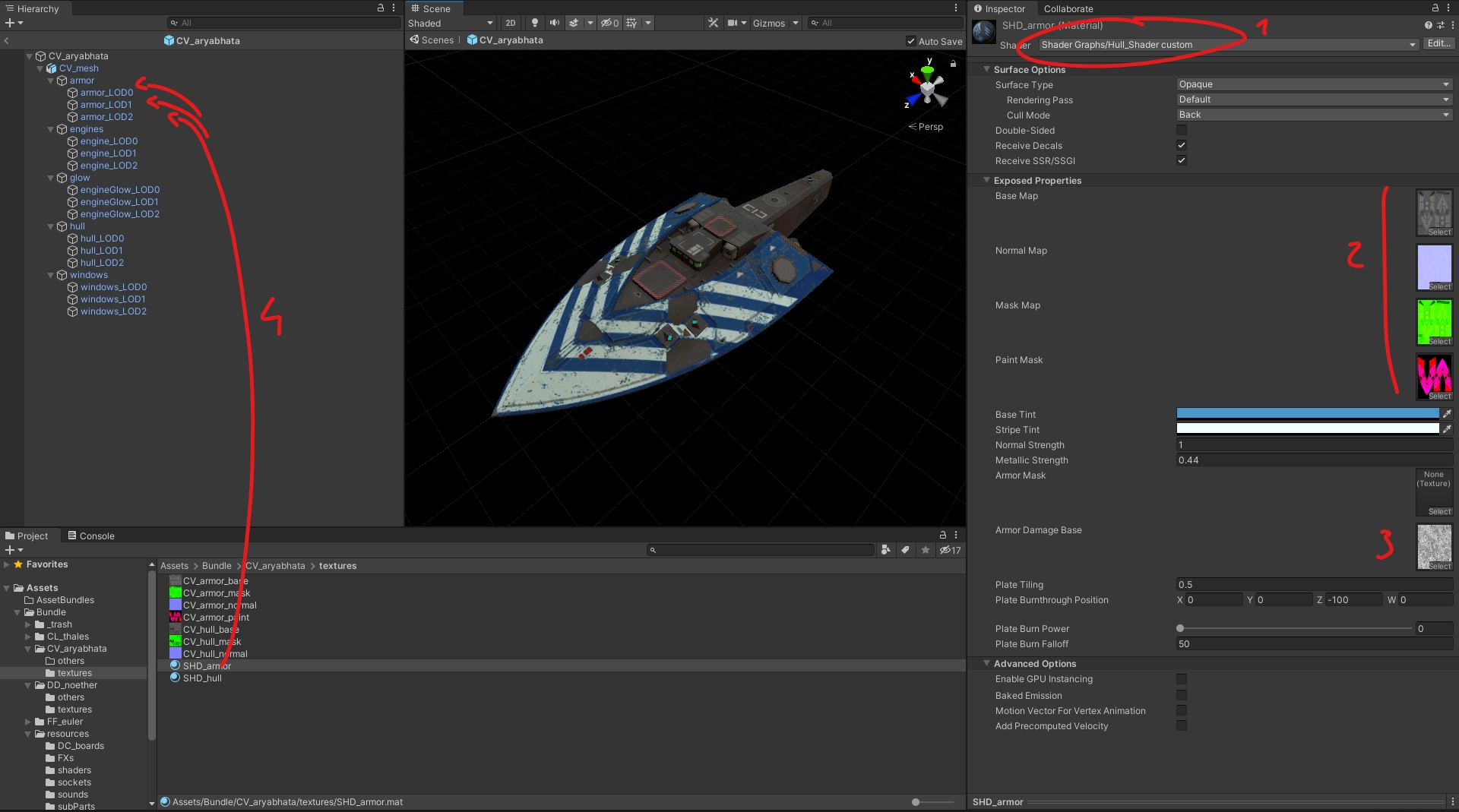Enable GPU Instancing checkbox

pos(1182,679)
